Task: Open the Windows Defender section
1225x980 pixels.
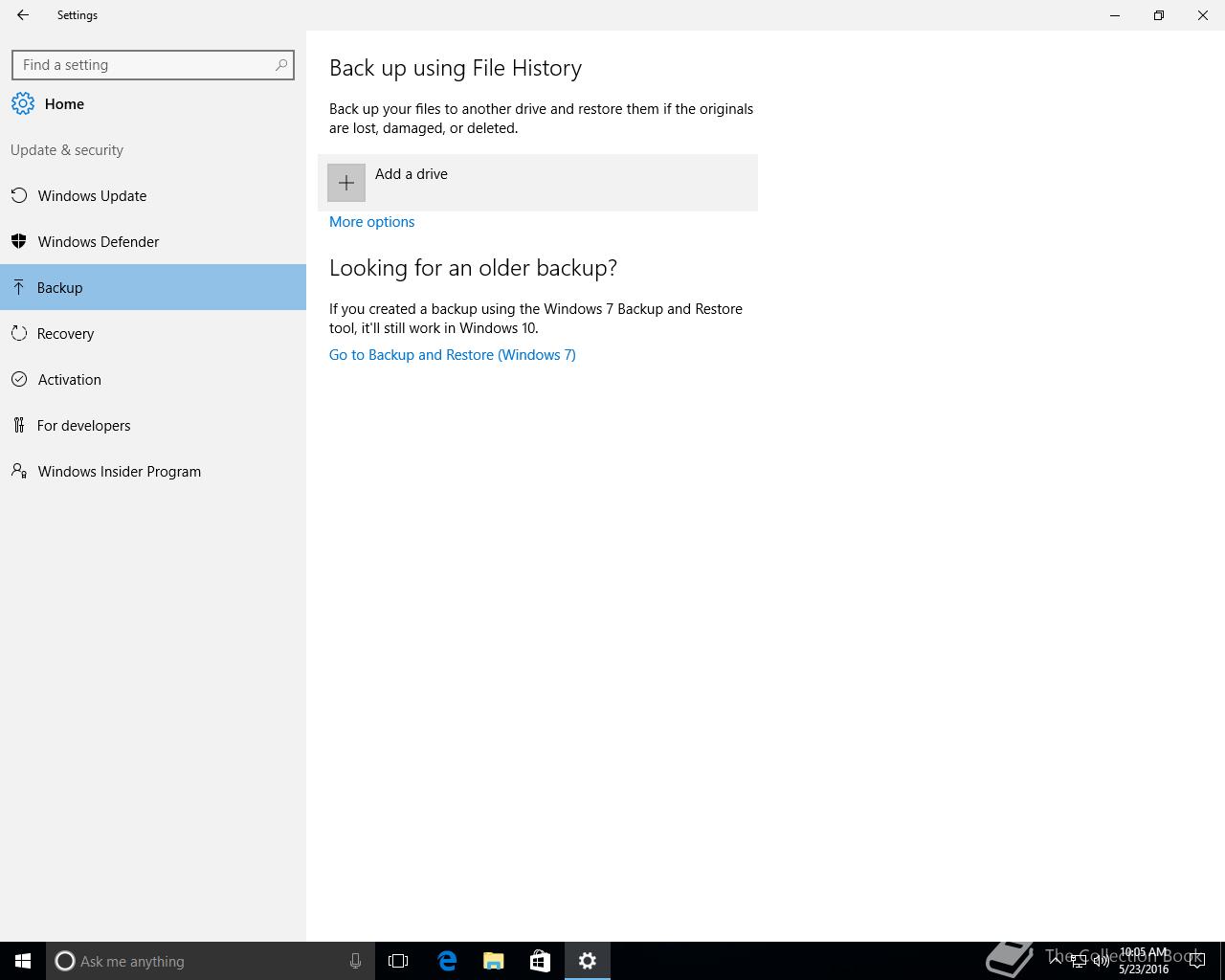Action: tap(153, 241)
